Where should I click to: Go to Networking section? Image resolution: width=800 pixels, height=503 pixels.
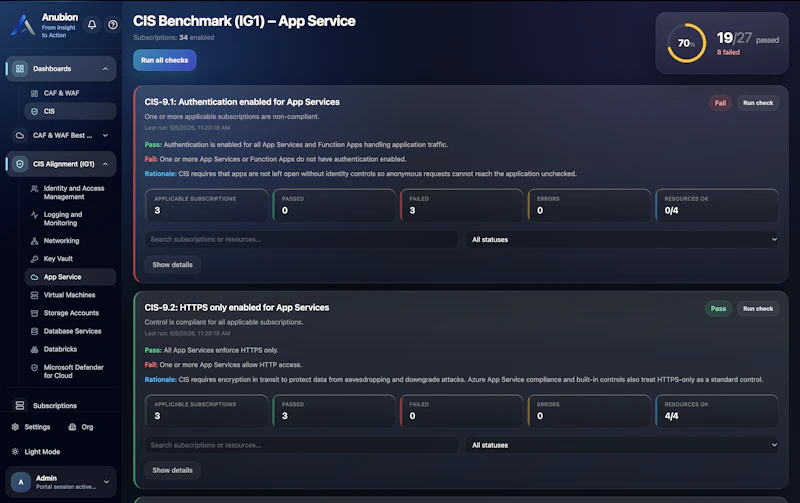[70, 241]
